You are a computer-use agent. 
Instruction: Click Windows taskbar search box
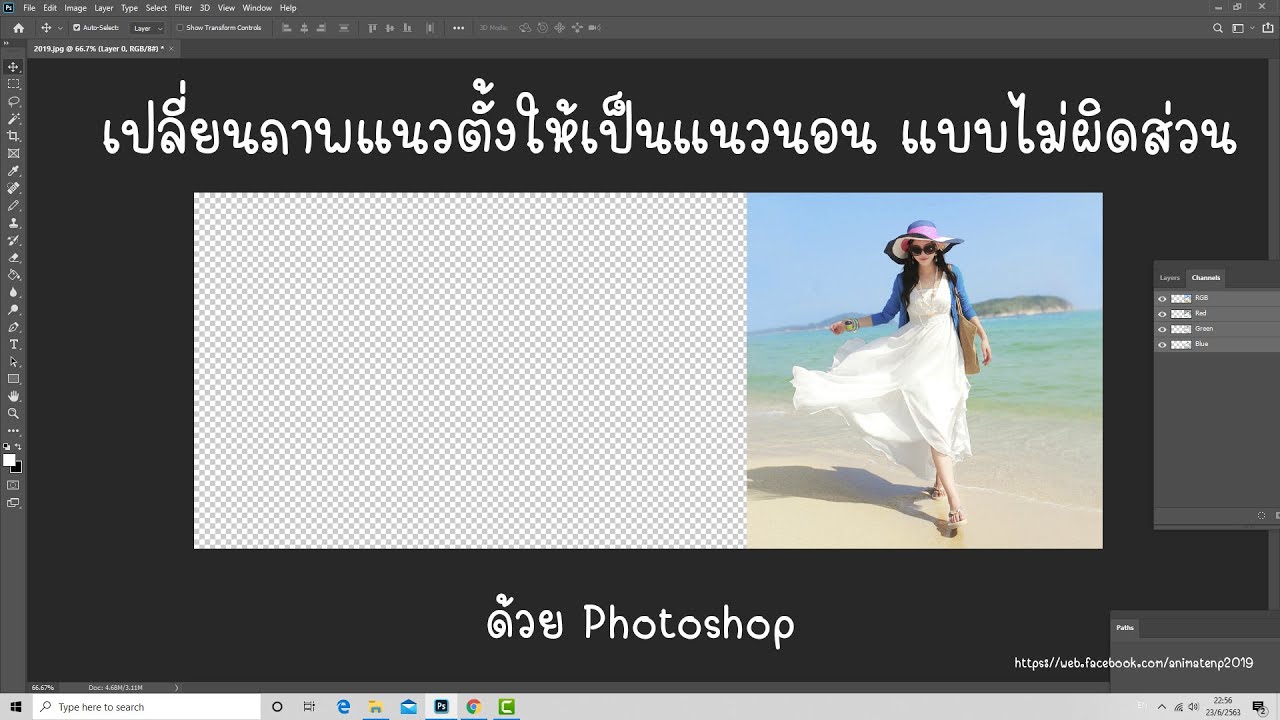(147, 707)
